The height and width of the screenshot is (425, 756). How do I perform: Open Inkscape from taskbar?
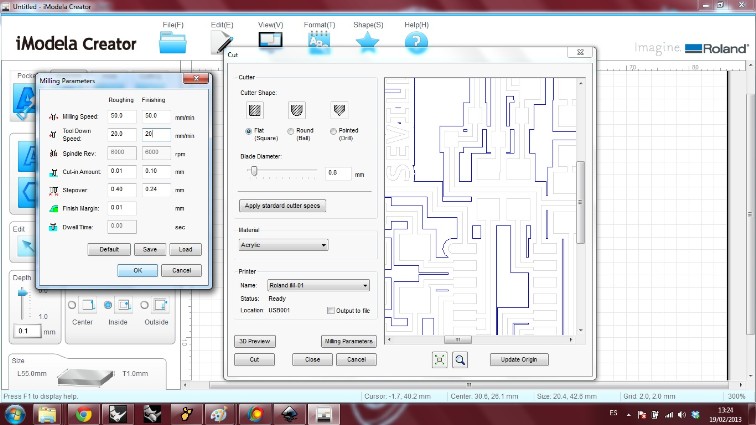[x=289, y=414]
